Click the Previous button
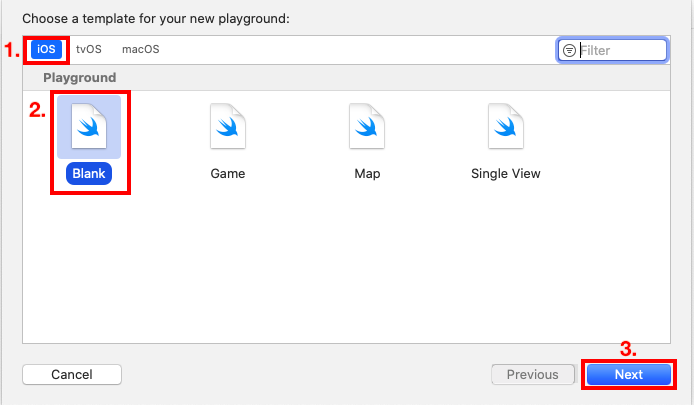Screen dimensions: 694x405 (532, 374)
